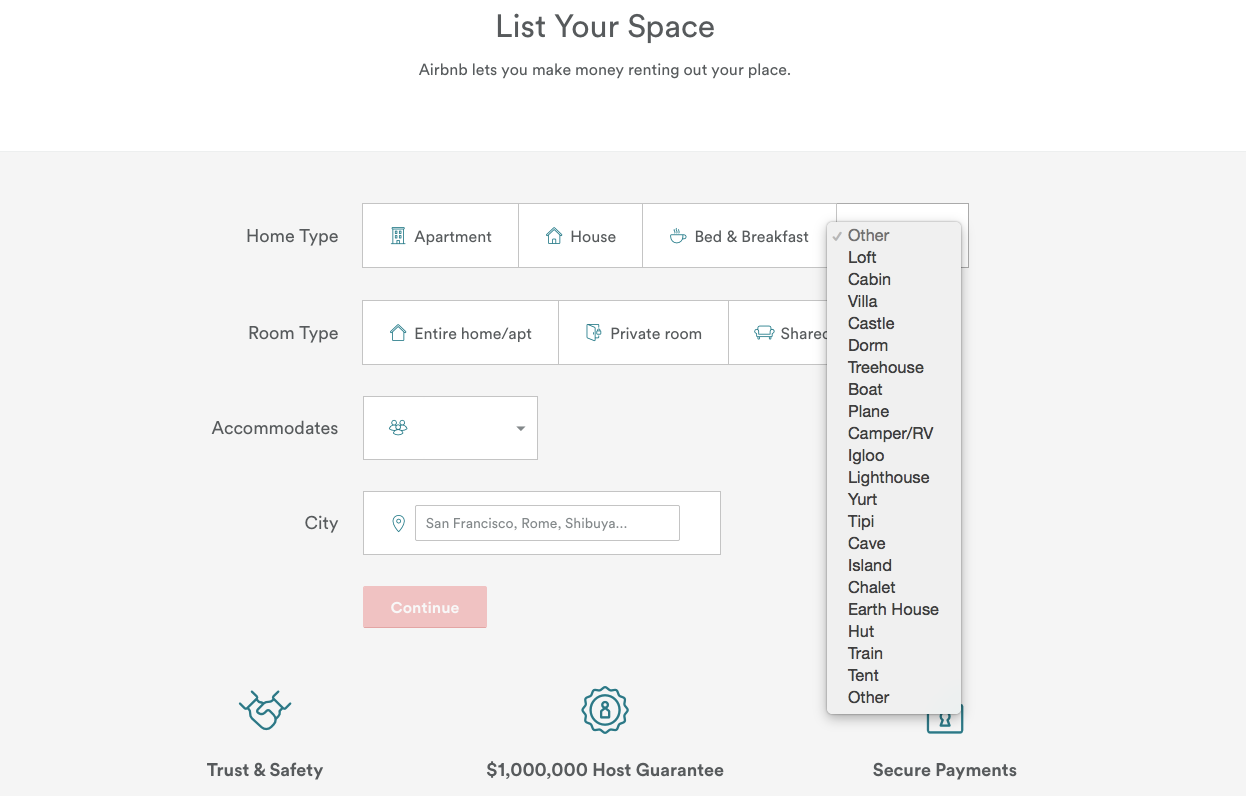Select Treehouse from the dropdown list
Image resolution: width=1246 pixels, height=796 pixels.
pos(886,367)
